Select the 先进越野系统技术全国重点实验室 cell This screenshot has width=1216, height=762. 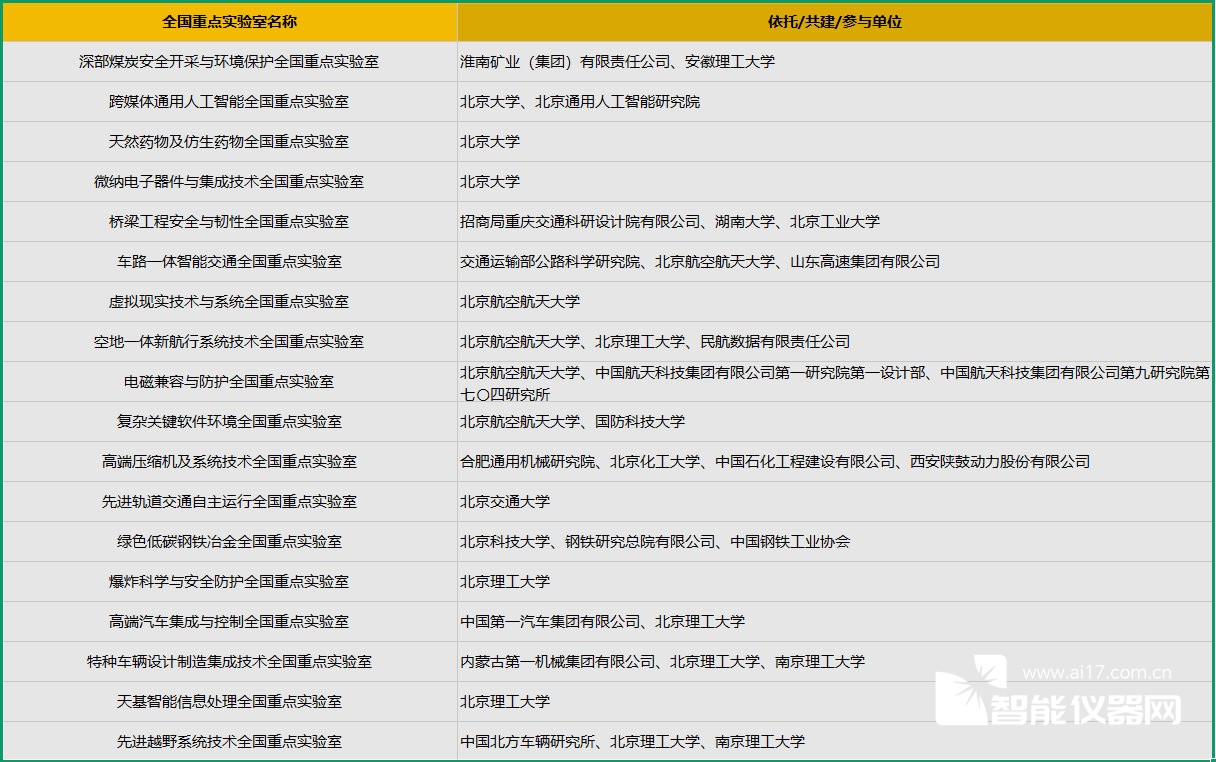point(229,741)
